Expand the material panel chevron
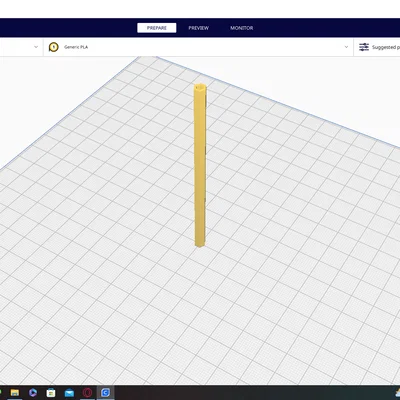The width and height of the screenshot is (400, 400). [346, 47]
